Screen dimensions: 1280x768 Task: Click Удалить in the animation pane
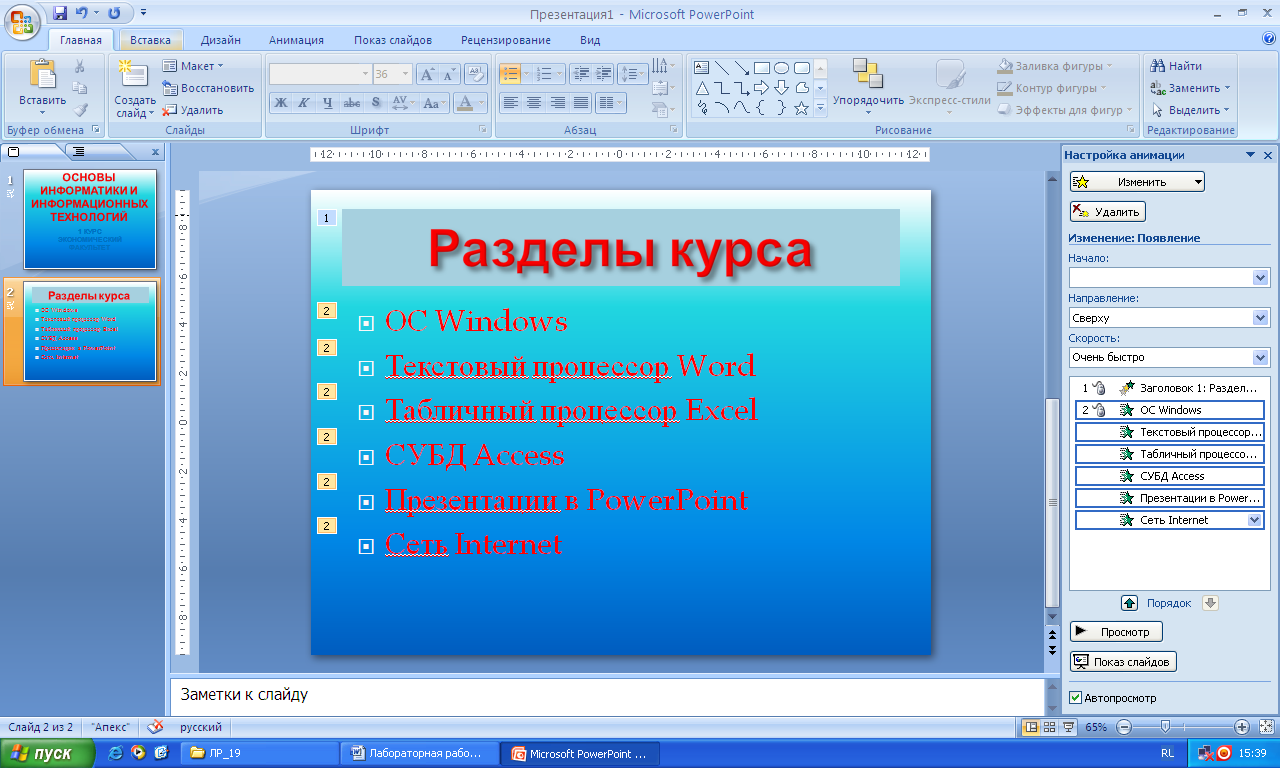tap(1107, 212)
